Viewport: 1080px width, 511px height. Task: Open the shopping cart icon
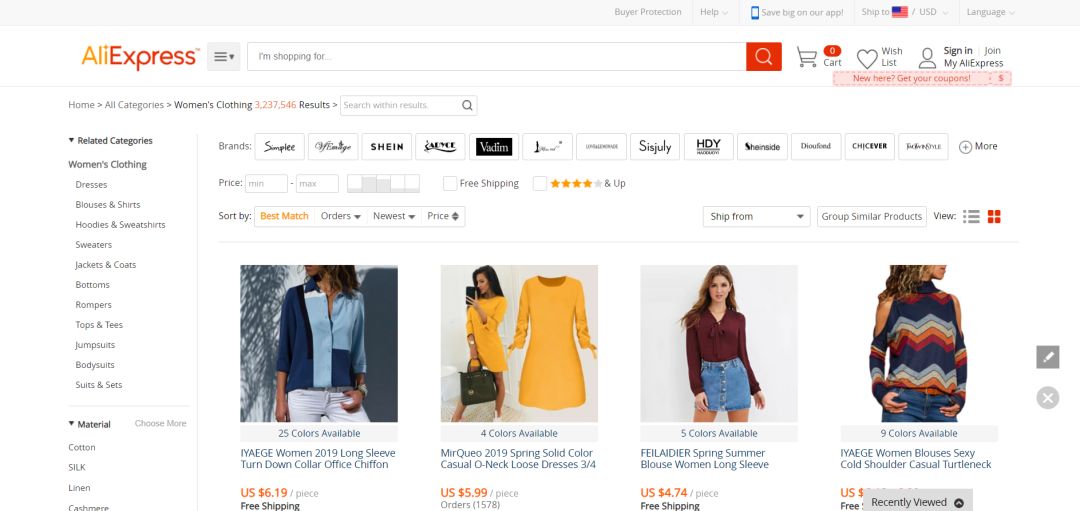807,56
